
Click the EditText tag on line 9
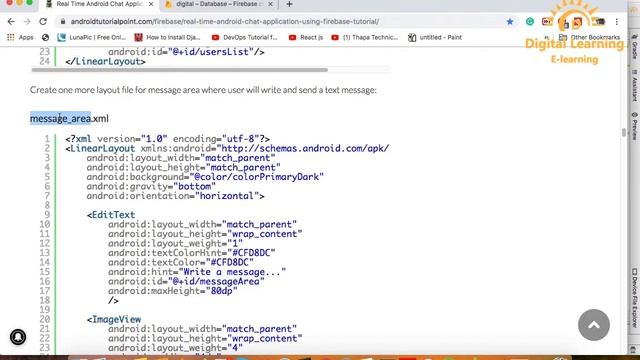pyautogui.click(x=111, y=215)
